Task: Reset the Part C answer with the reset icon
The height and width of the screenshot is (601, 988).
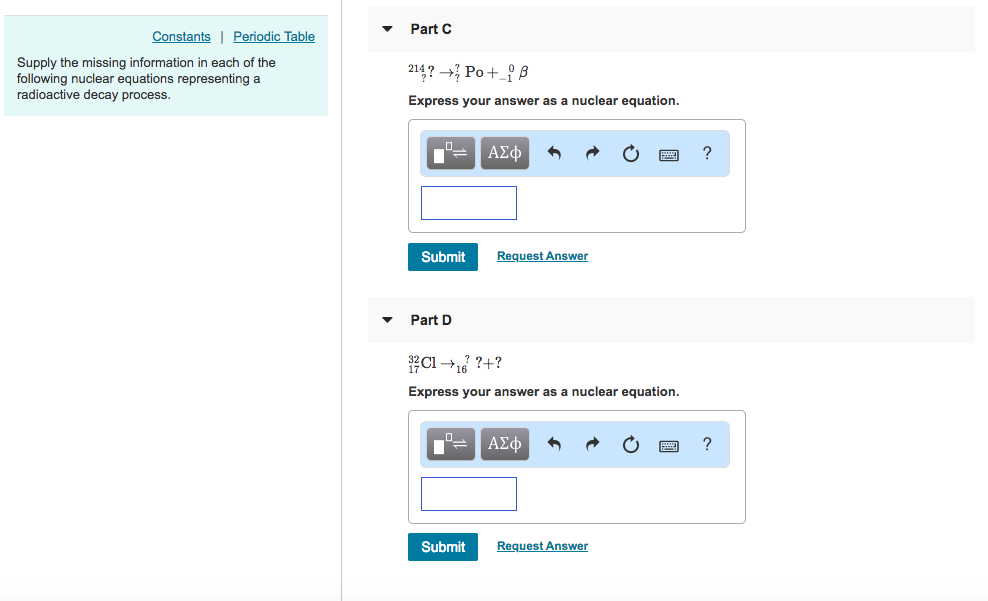Action: pyautogui.click(x=630, y=152)
